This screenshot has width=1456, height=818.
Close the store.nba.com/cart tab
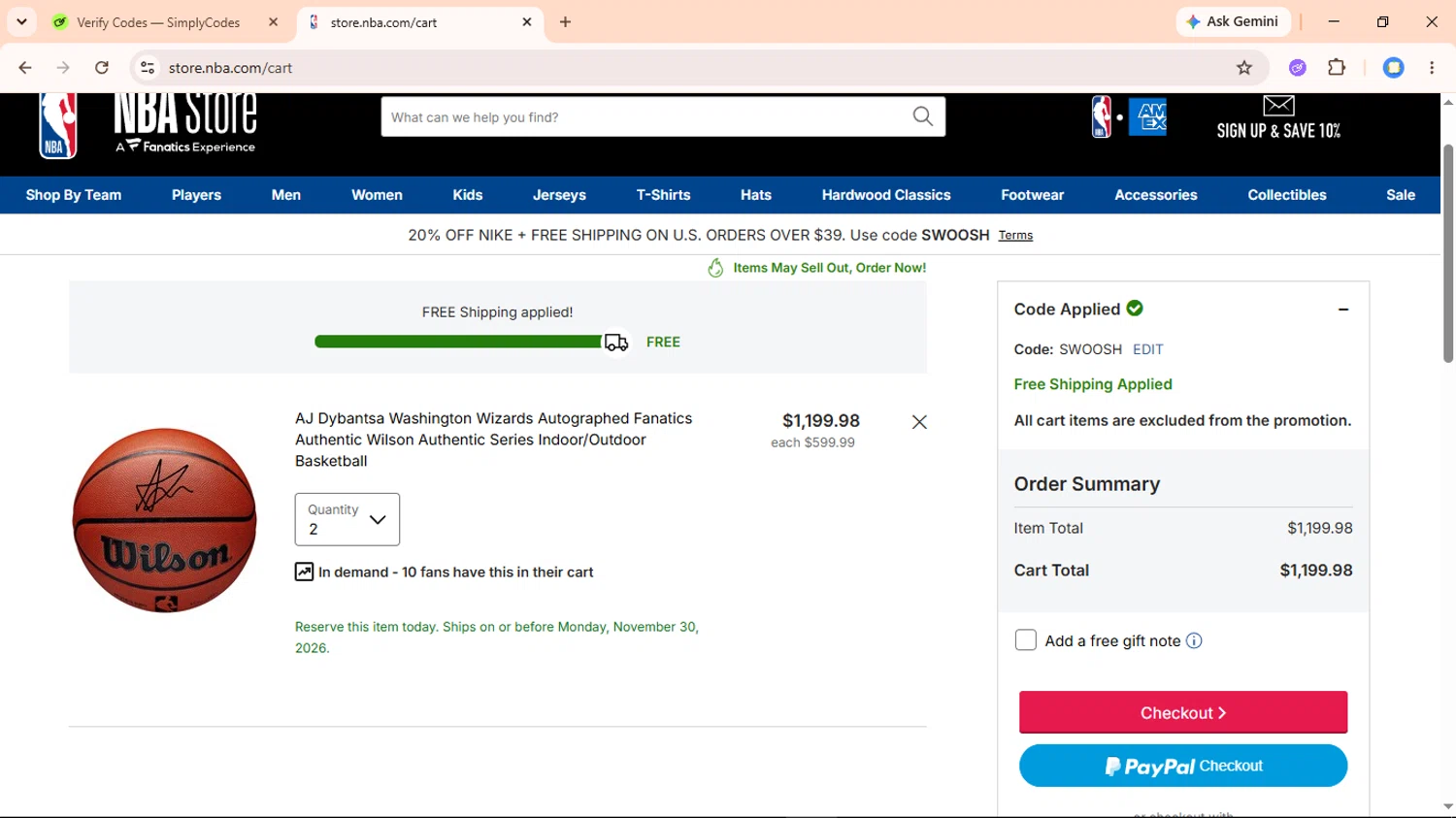(527, 22)
